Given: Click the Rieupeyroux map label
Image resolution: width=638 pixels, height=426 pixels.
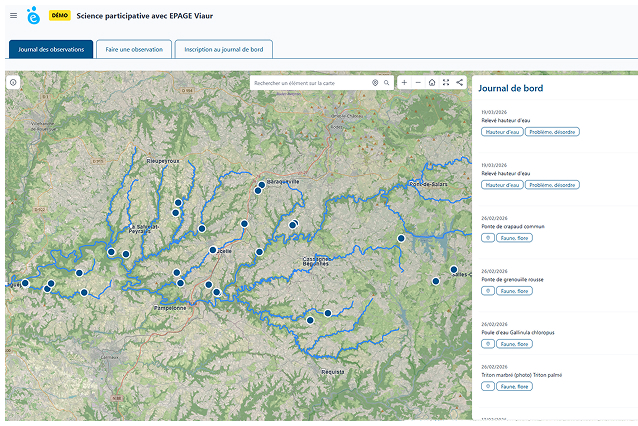Looking at the screenshot, I should pyautogui.click(x=163, y=161).
